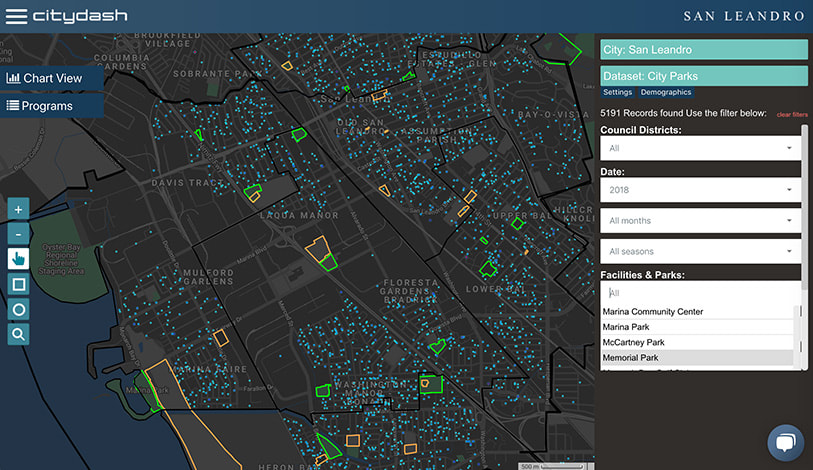Viewport: 813px width, 470px height.
Task: Open Chart View panel
Action: point(45,78)
